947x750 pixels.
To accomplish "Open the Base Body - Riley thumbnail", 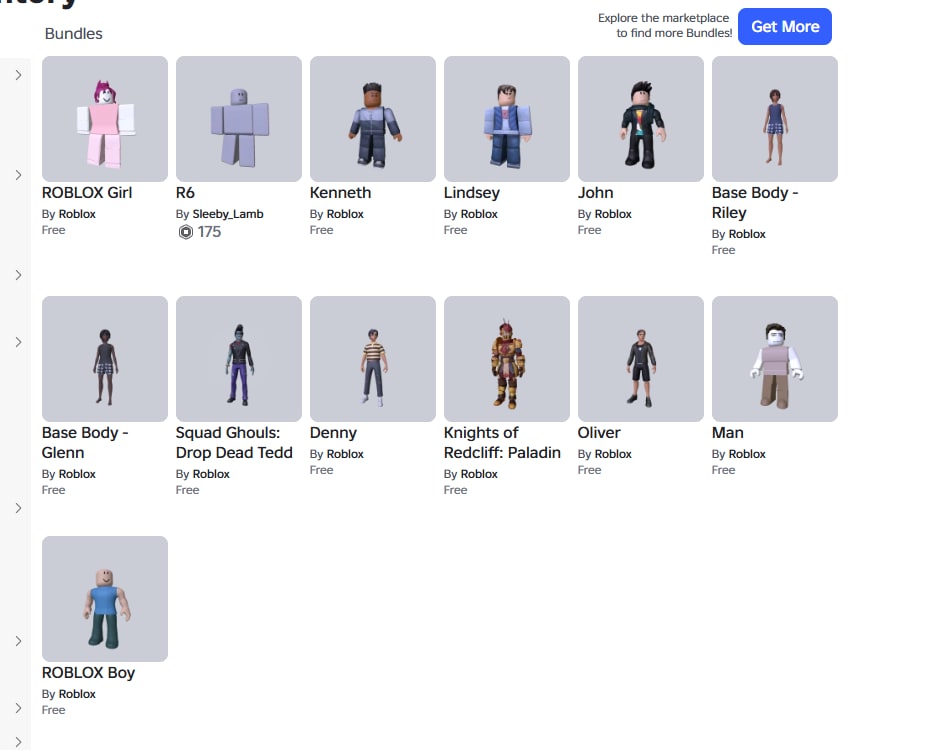I will [775, 119].
